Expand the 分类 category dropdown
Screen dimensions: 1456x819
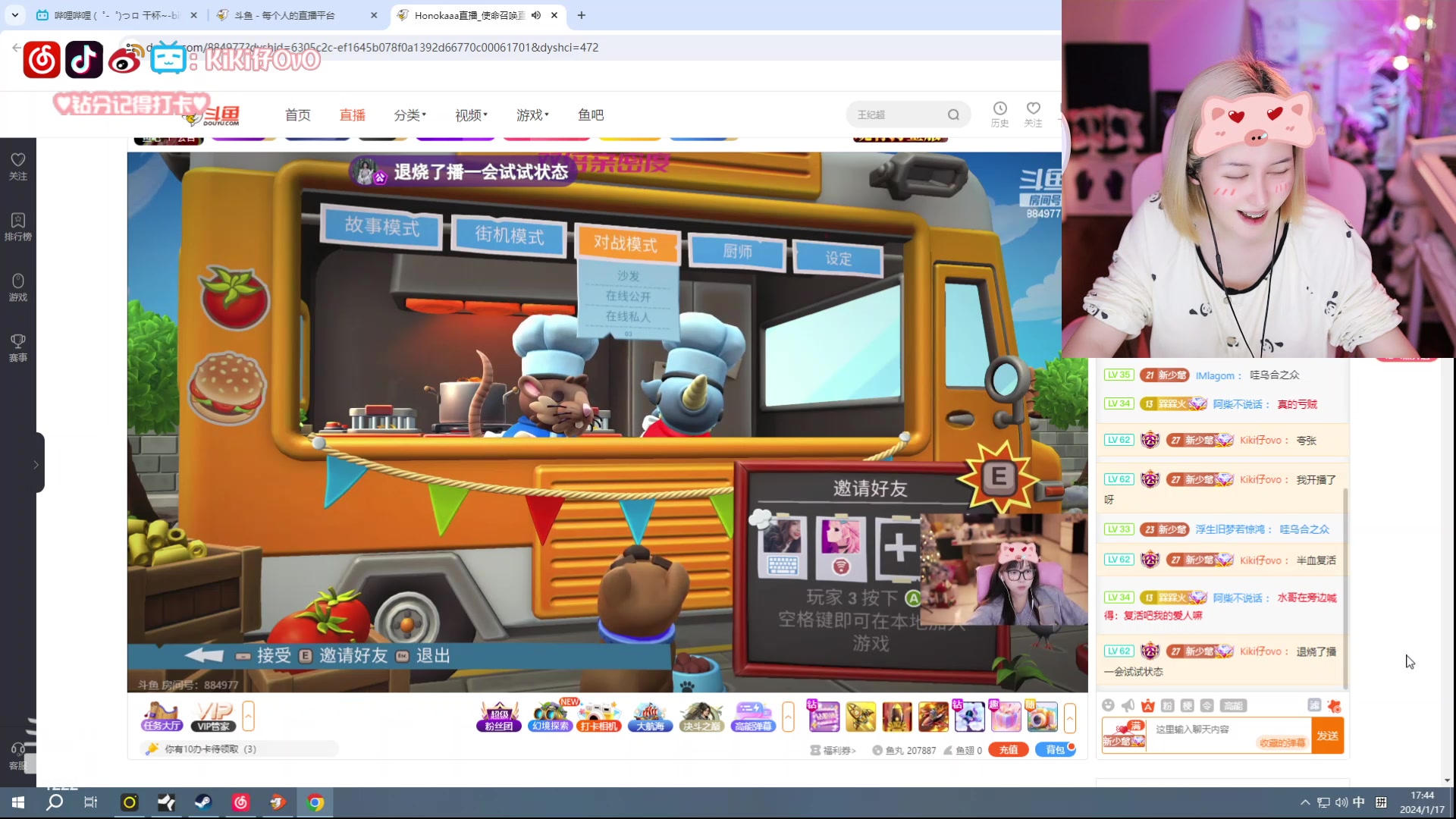(409, 115)
